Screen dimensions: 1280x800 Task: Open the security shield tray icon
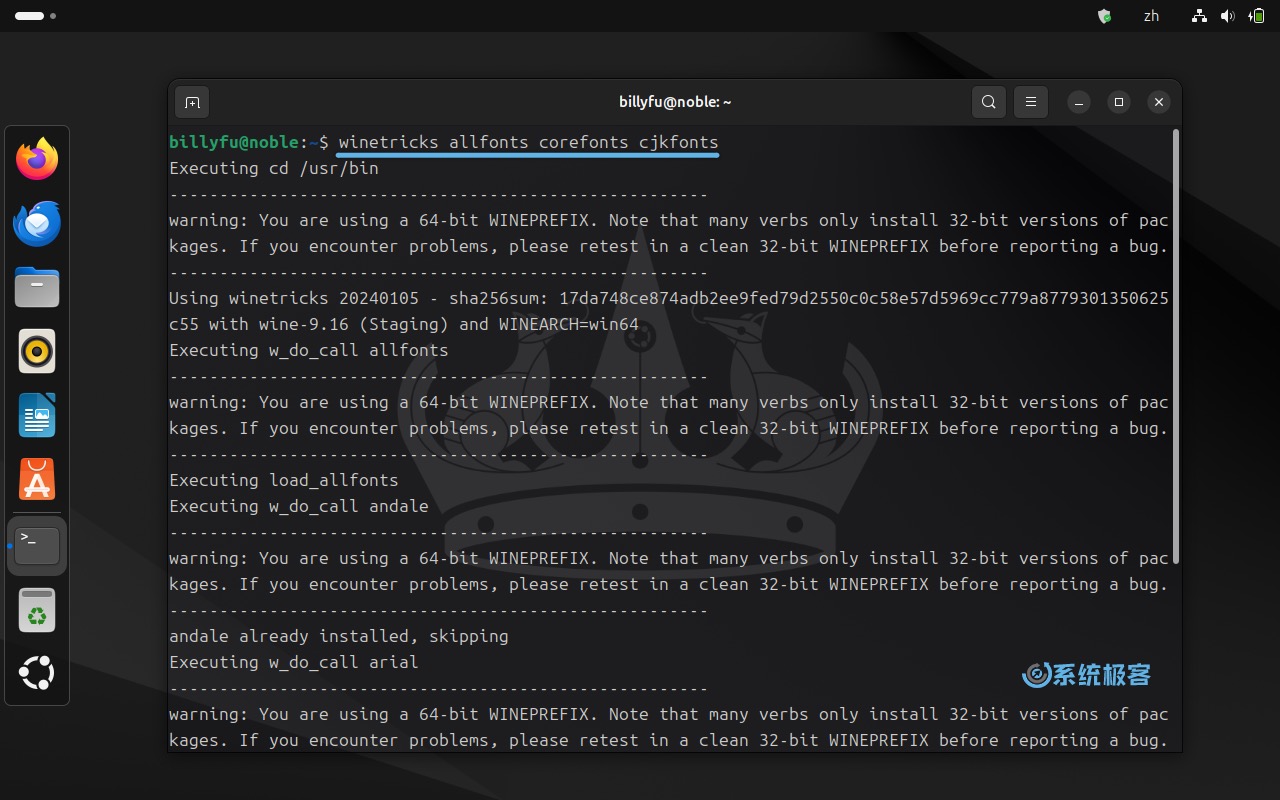pos(1104,16)
